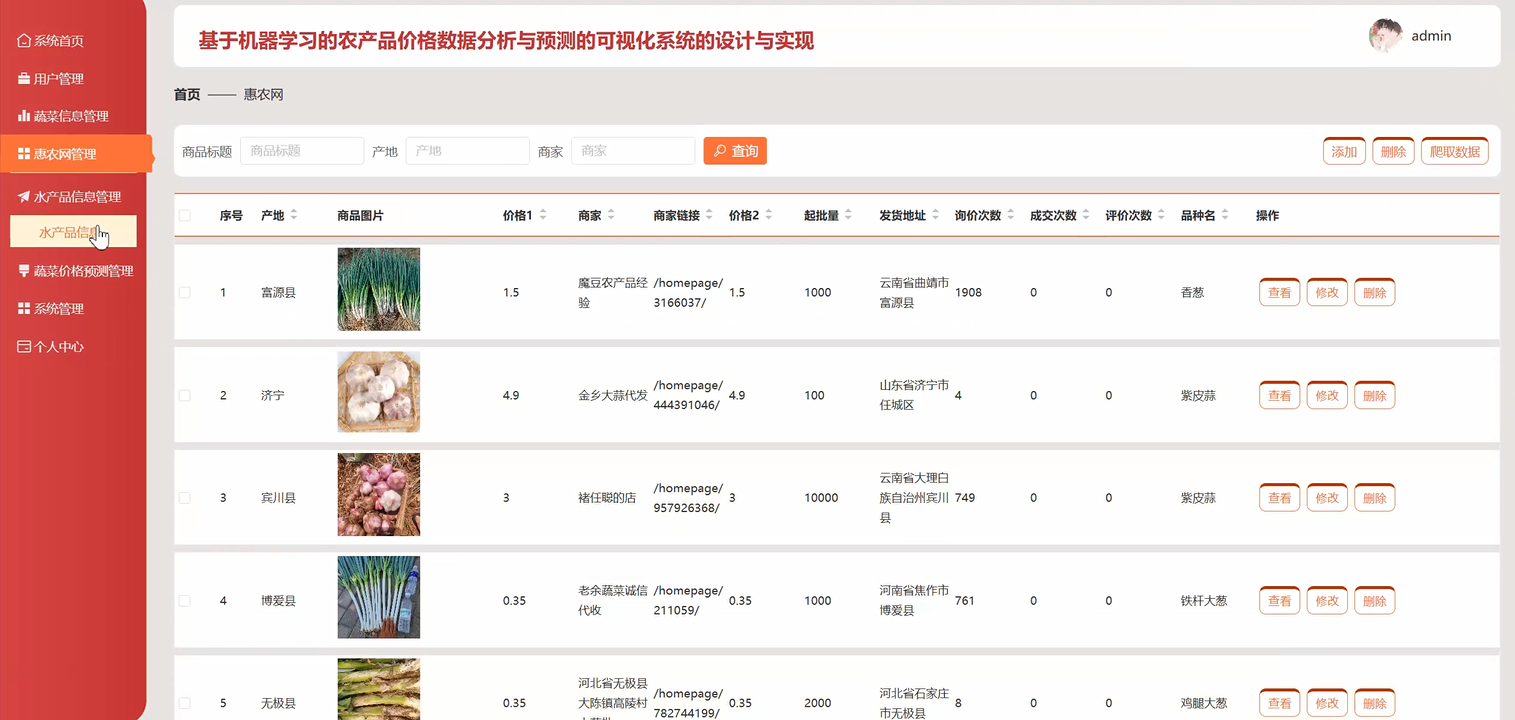
Task: Open the 香葱 product image in row 1
Action: (379, 289)
